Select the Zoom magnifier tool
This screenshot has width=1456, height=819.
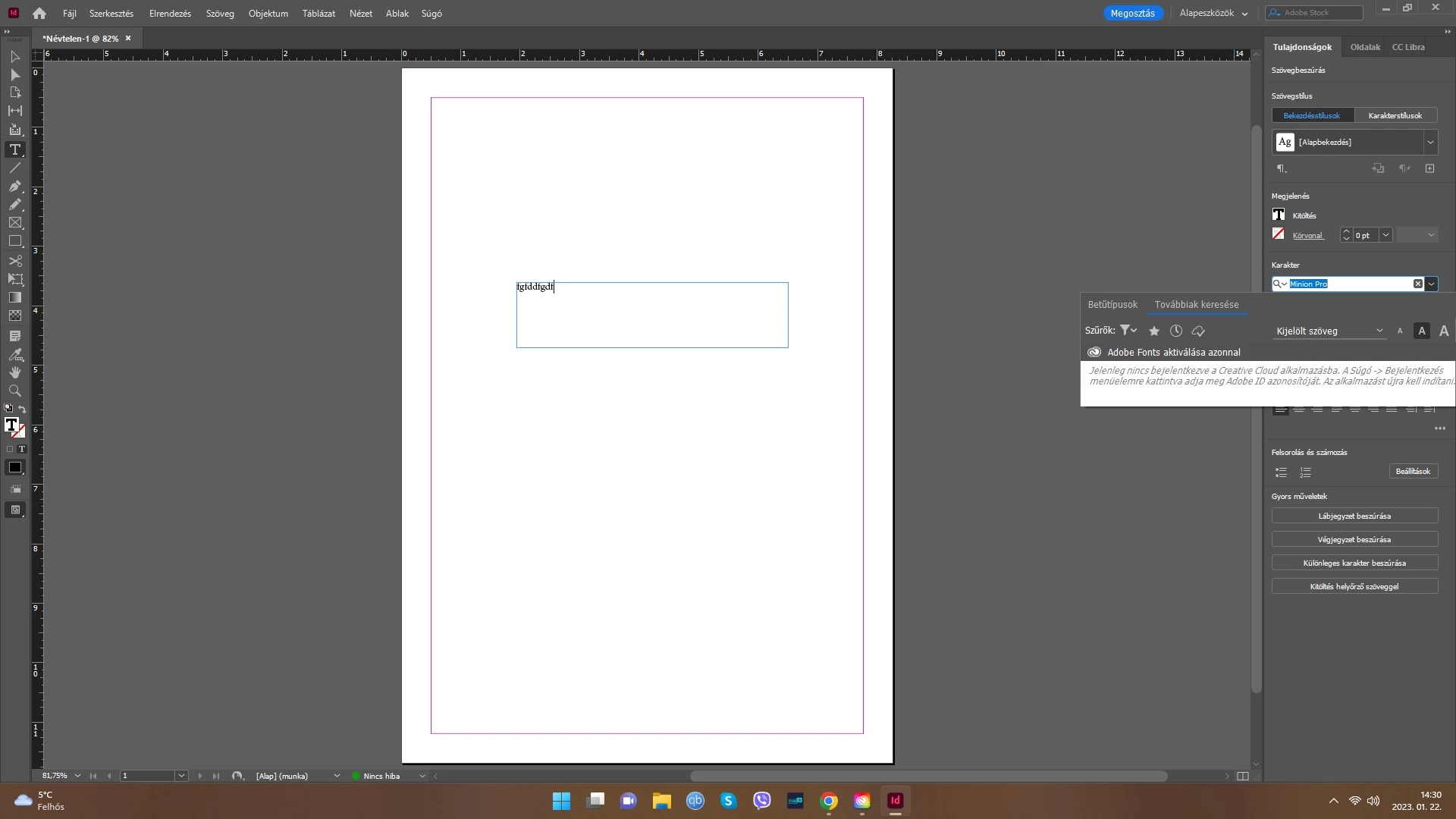[x=14, y=391]
